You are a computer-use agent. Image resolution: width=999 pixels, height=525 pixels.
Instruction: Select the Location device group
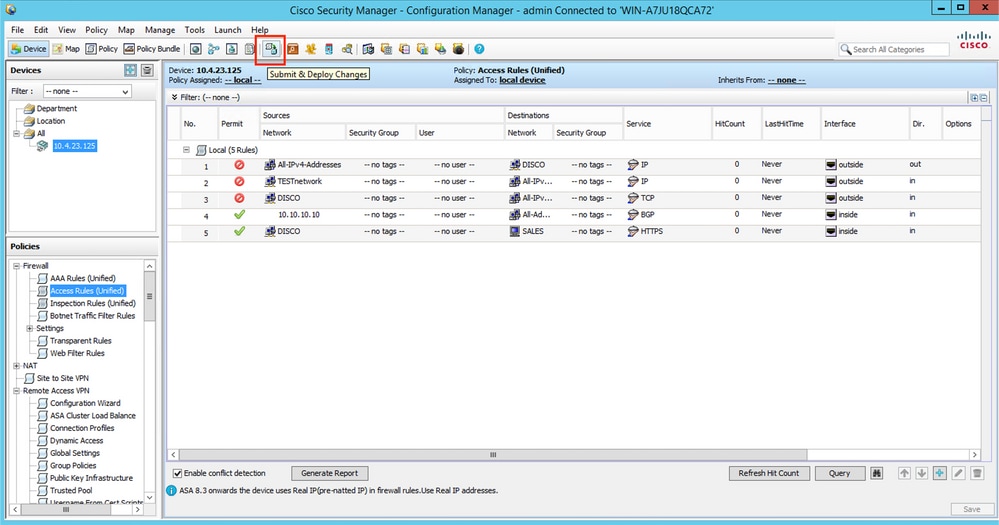tap(51, 121)
